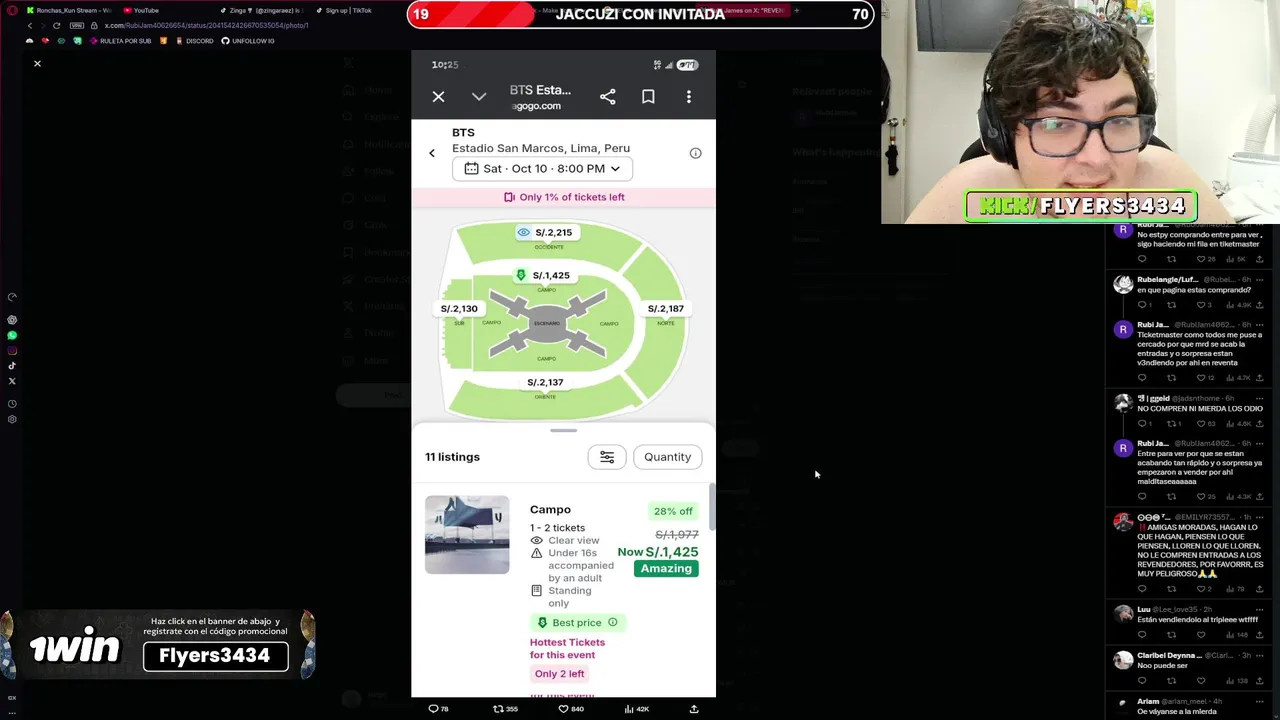
Task: Switch to the Sign up TikTok tab
Action: point(345,11)
